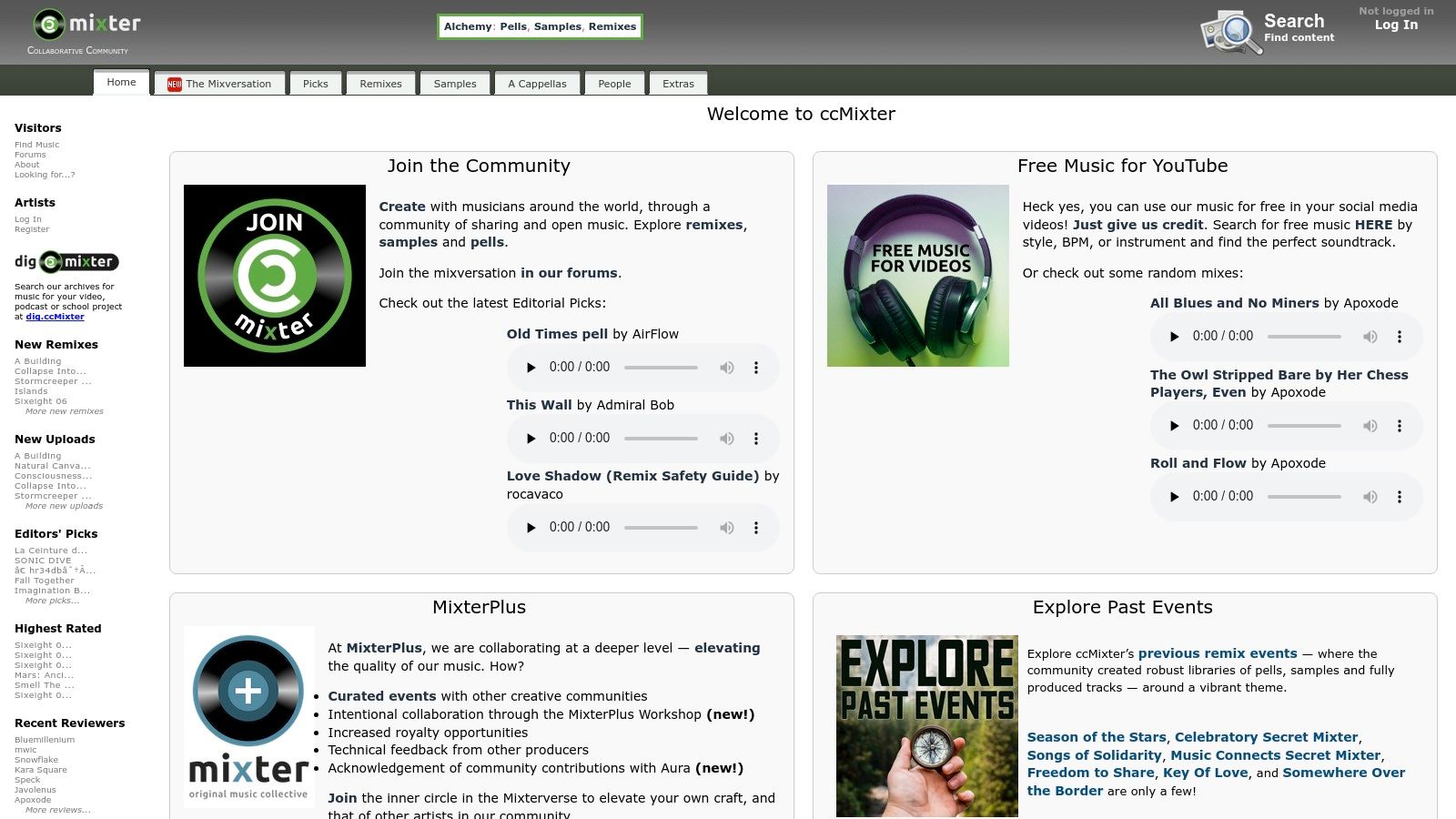Click Curated events link in MixterPlus
The image size is (1456, 819).
click(382, 696)
